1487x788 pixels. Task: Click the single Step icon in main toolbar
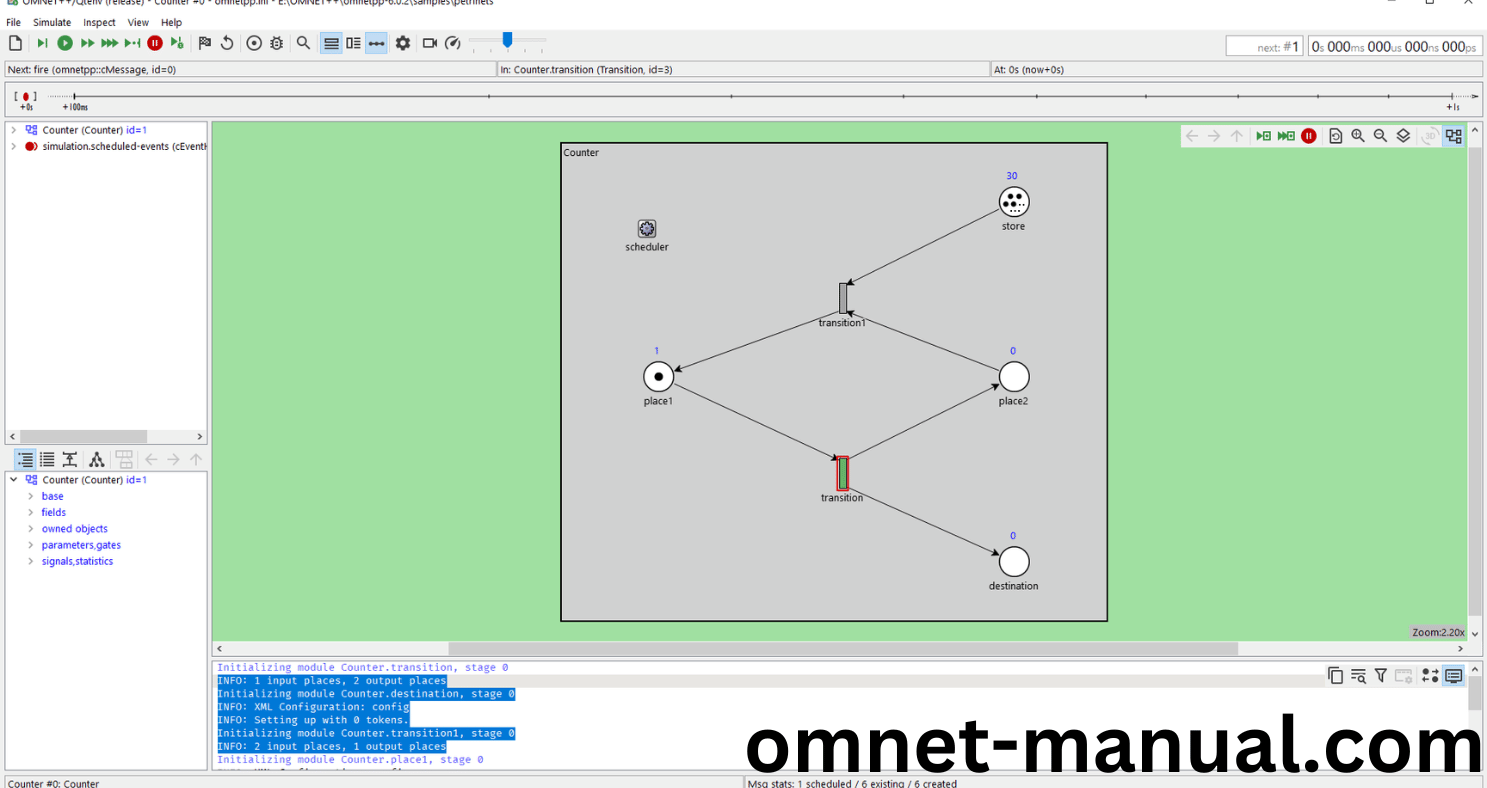42,43
